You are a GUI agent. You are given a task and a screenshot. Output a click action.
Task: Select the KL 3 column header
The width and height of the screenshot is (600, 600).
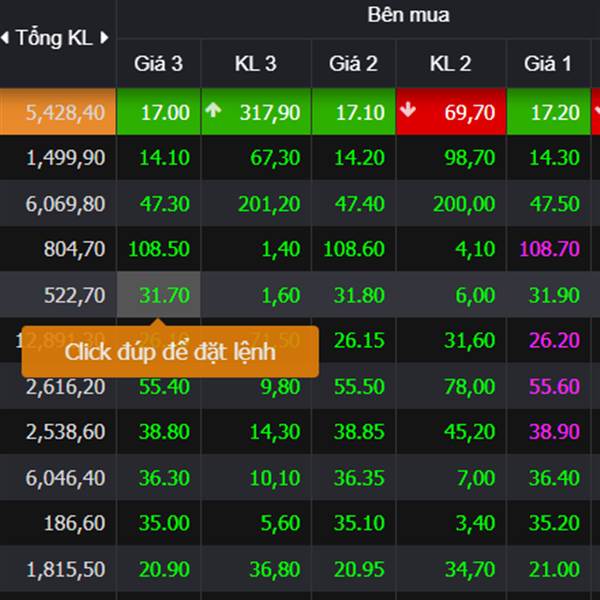pos(255,64)
